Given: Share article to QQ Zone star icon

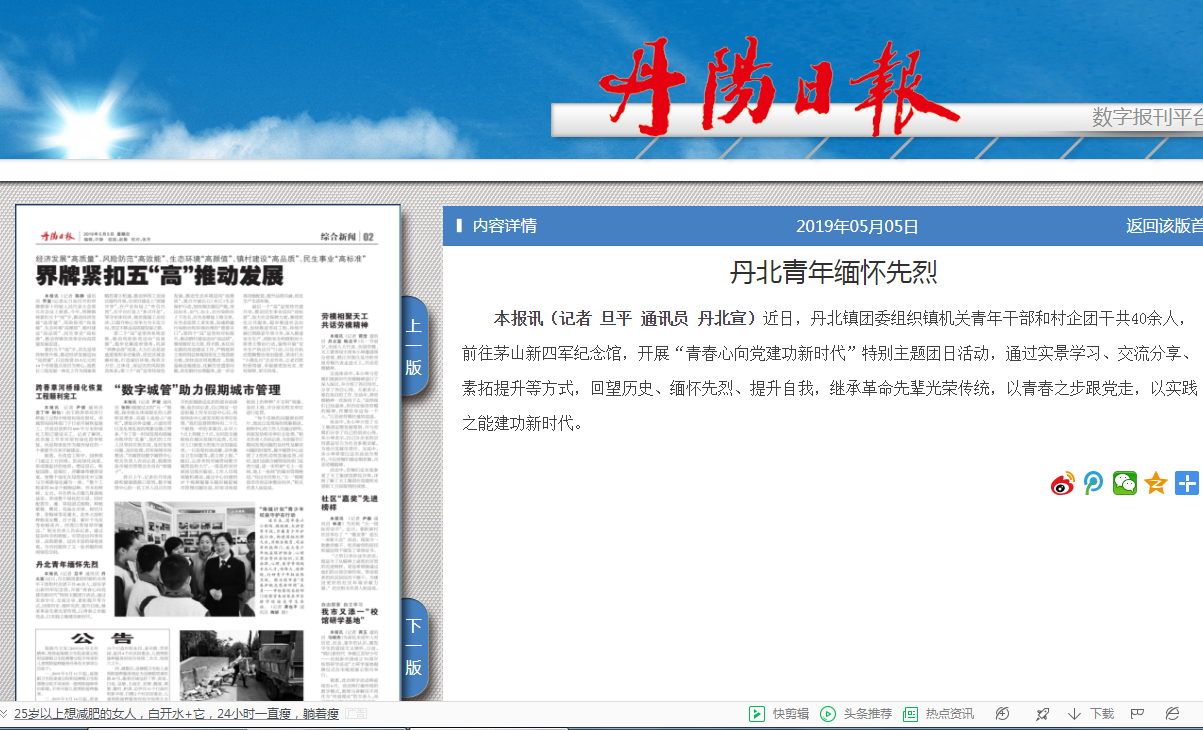Looking at the screenshot, I should (x=1156, y=484).
